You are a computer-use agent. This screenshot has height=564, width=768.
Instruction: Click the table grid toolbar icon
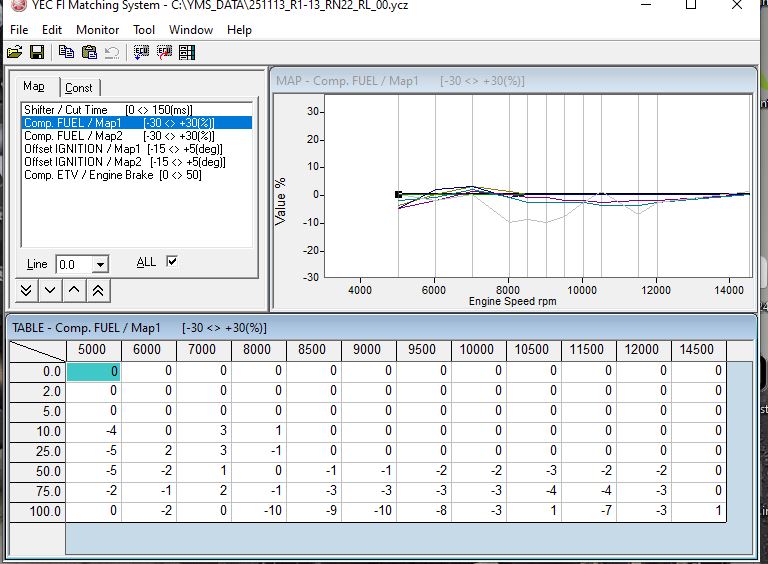point(187,52)
